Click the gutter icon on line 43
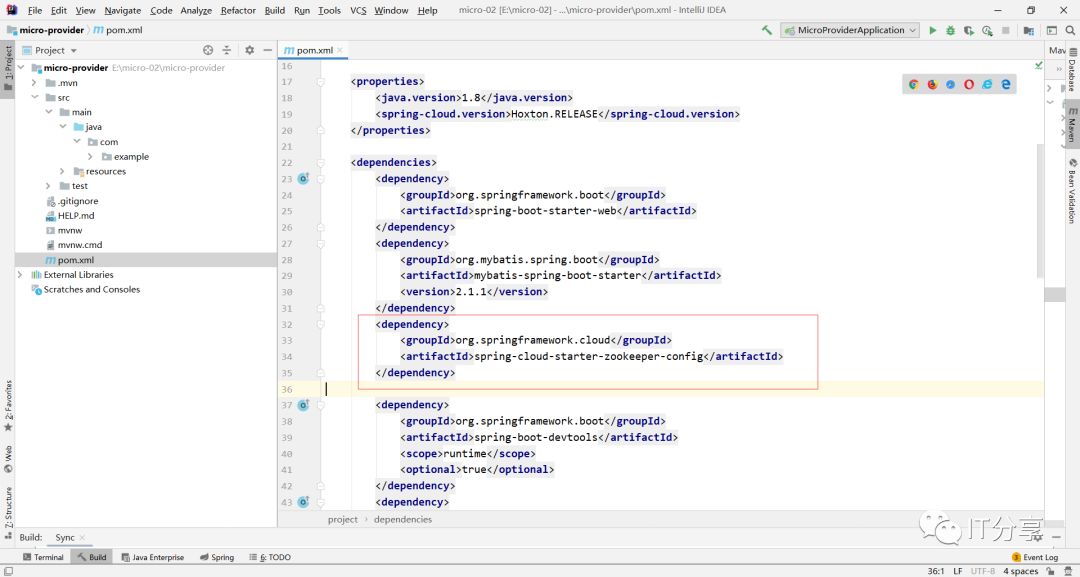 pos(303,502)
